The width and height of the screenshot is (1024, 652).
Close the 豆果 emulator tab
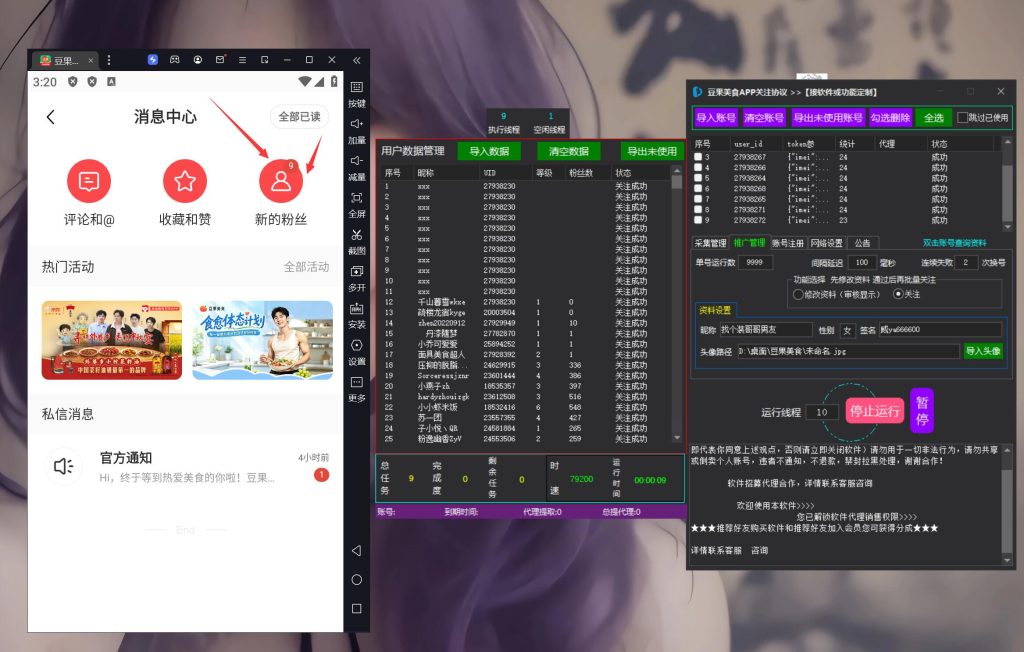pos(91,61)
